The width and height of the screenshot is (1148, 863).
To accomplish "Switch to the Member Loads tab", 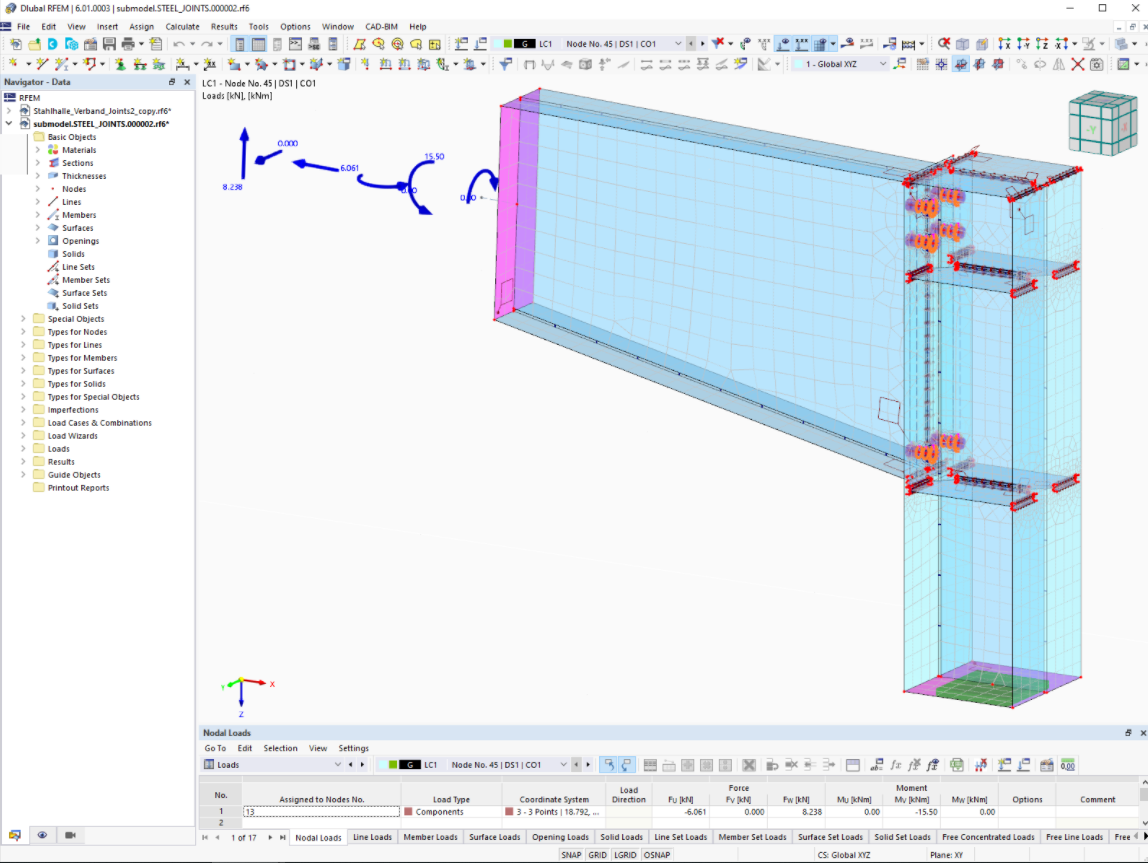I will [x=430, y=837].
